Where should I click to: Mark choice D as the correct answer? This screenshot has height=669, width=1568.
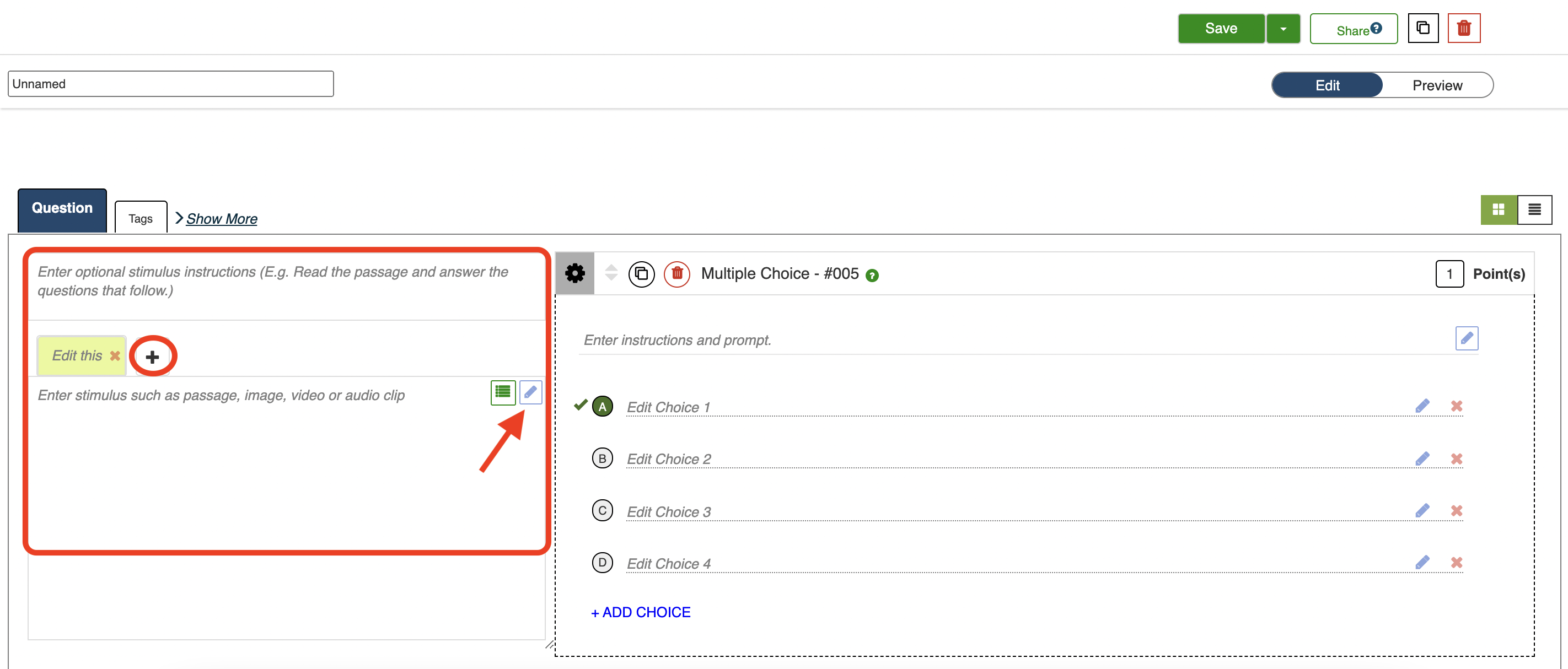pyautogui.click(x=602, y=563)
